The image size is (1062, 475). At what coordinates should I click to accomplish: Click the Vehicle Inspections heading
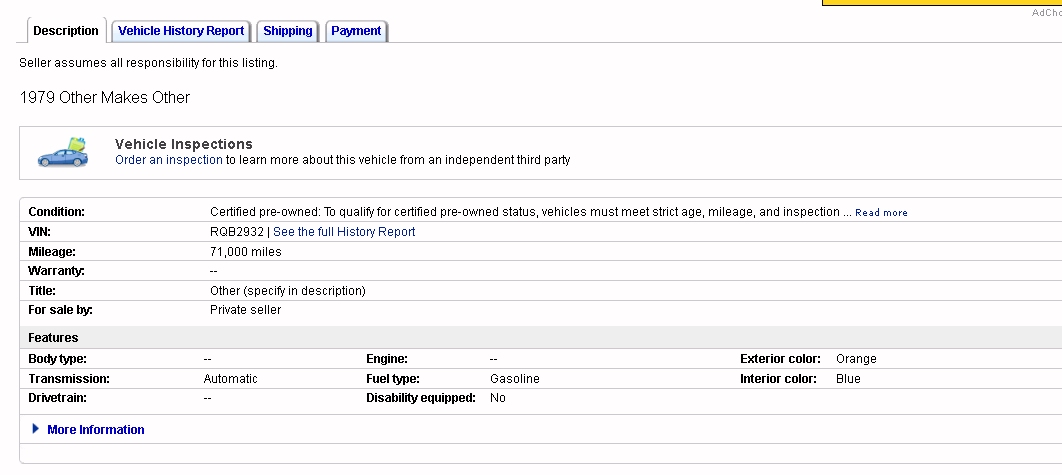[184, 144]
